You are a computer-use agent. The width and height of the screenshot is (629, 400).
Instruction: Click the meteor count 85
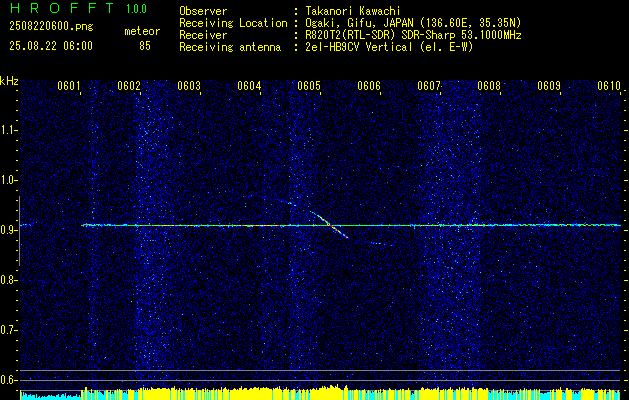(x=145, y=46)
